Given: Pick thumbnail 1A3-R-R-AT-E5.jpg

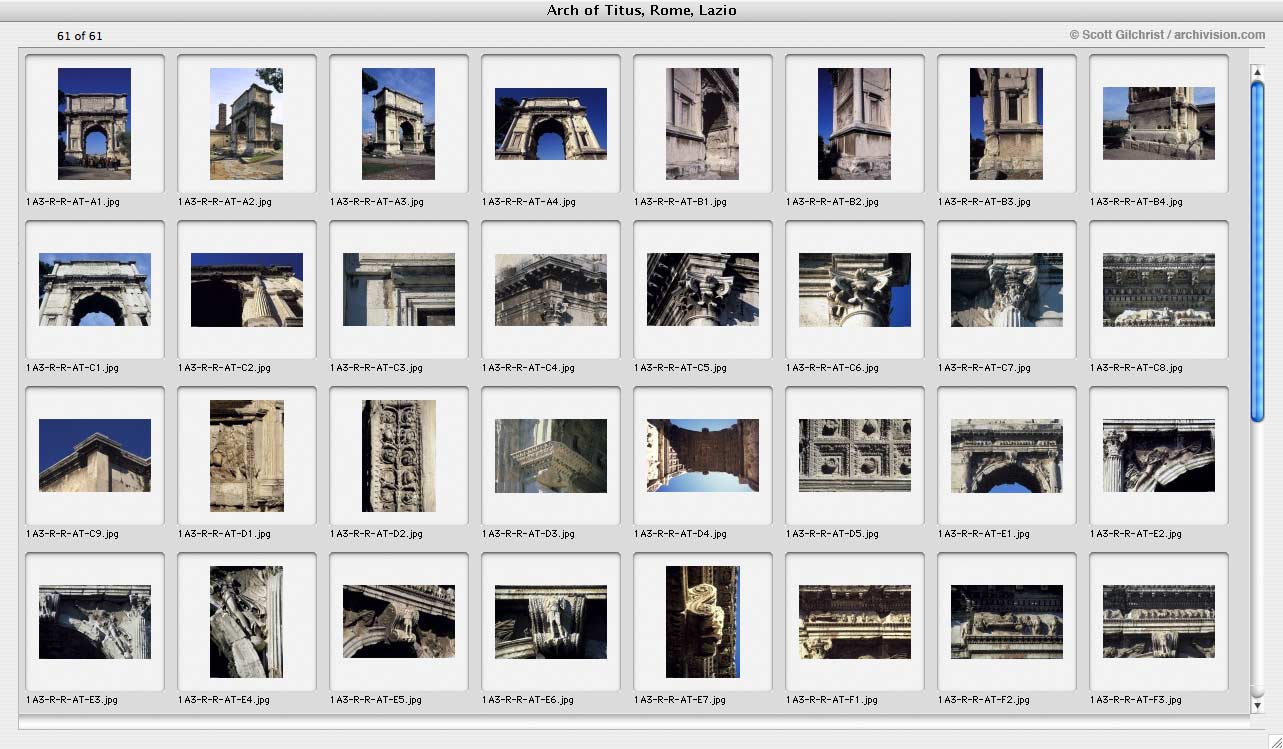Looking at the screenshot, I should [399, 622].
